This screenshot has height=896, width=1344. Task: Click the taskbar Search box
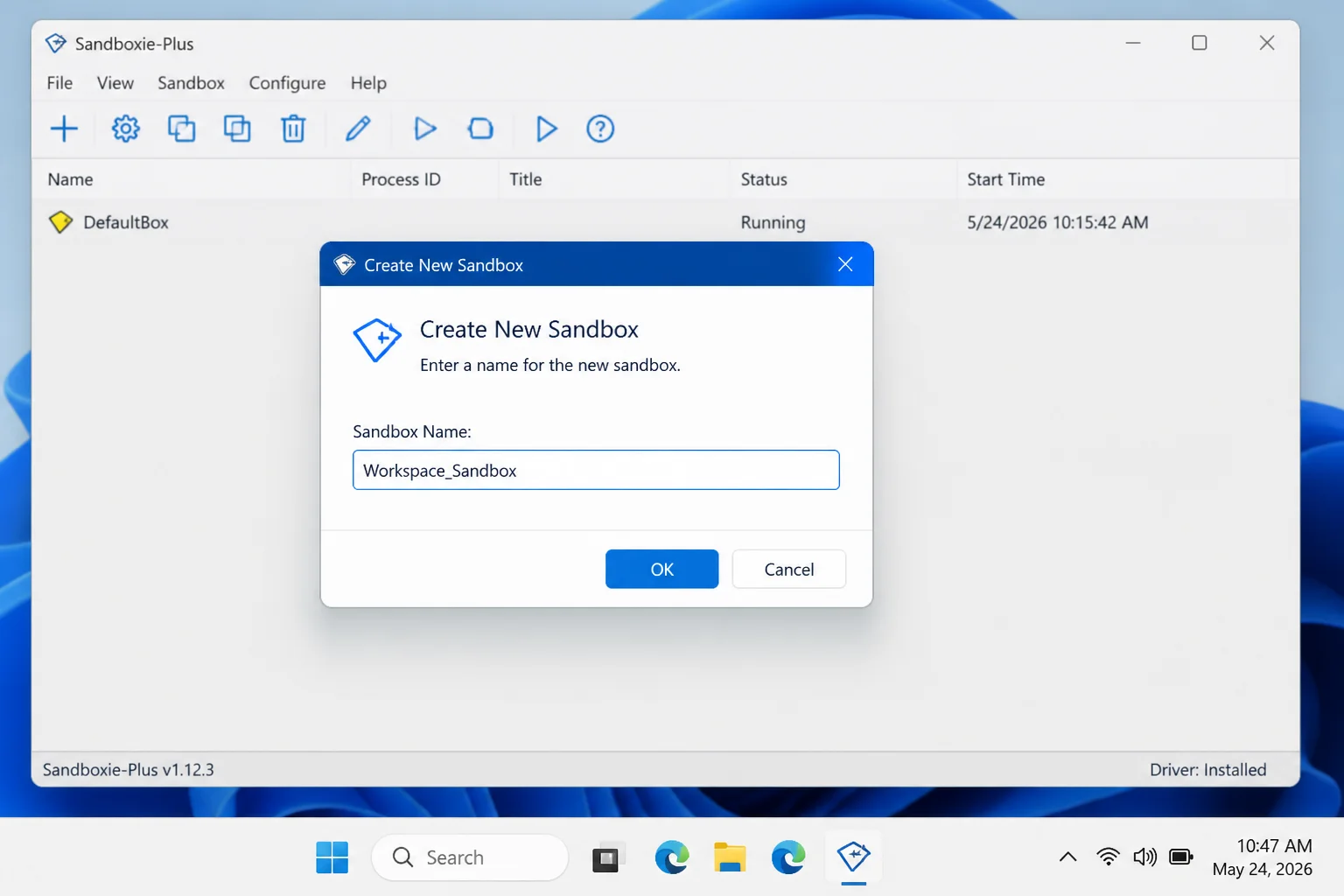tap(470, 857)
